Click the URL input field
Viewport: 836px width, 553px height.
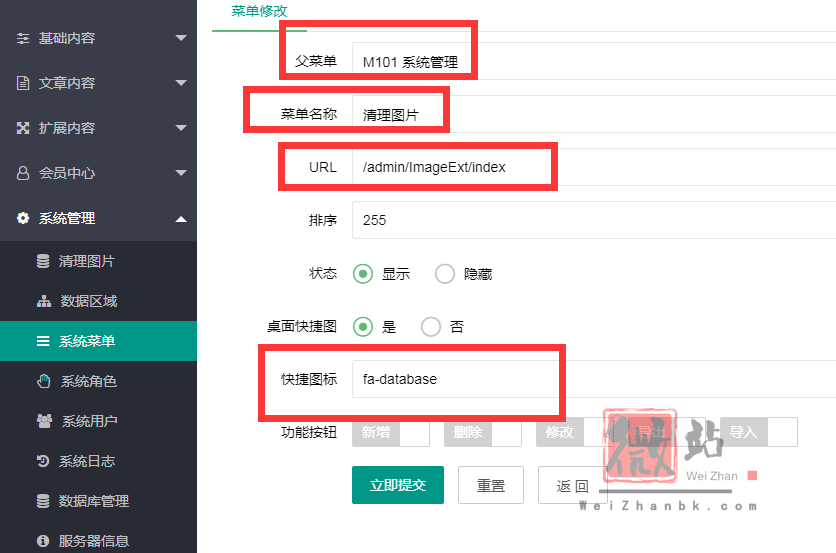coord(594,167)
